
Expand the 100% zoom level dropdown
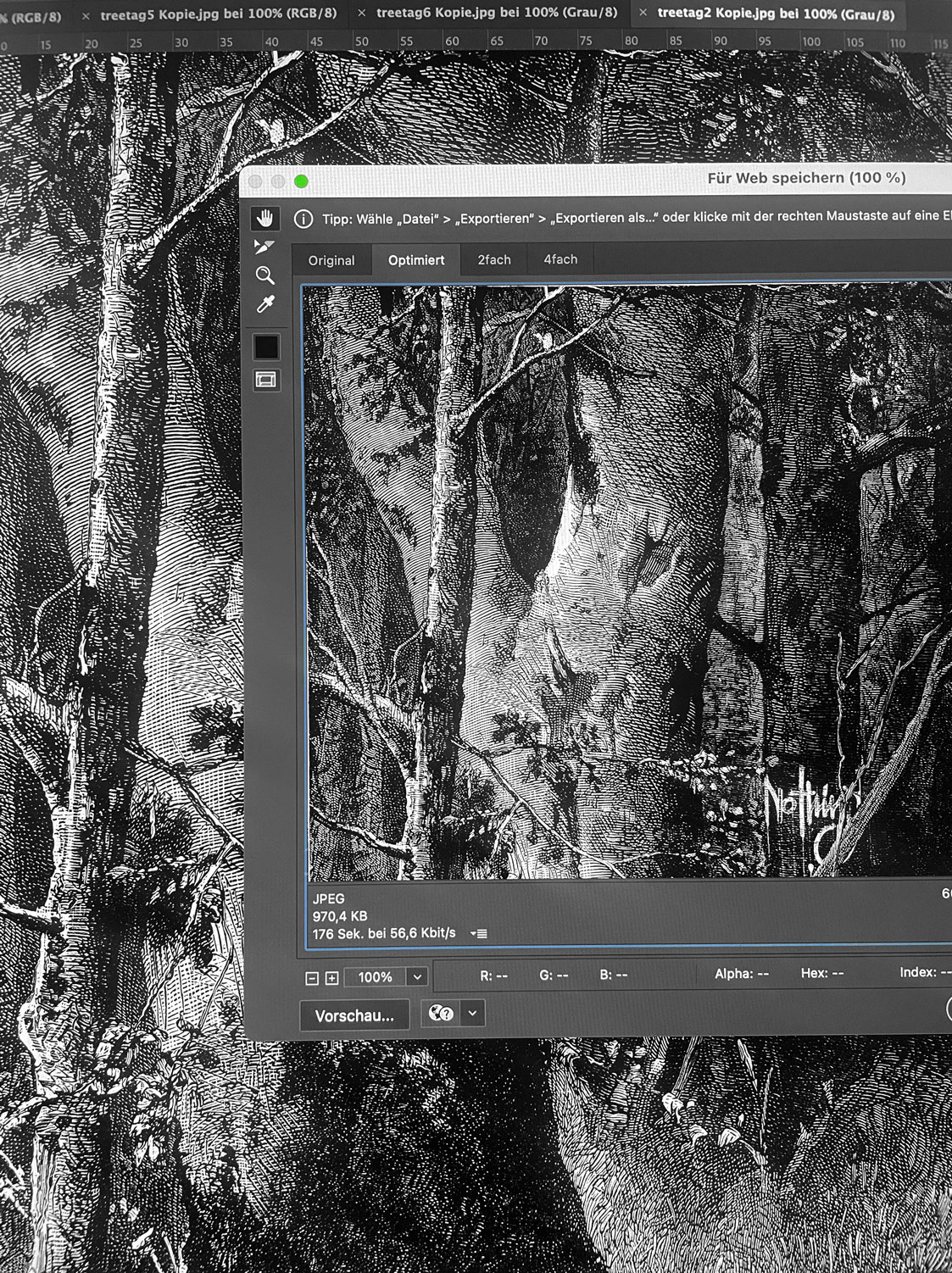(417, 977)
